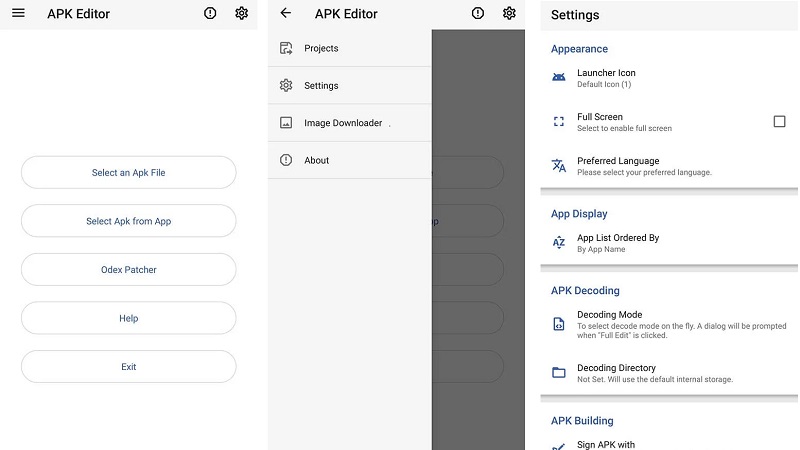The height and width of the screenshot is (450, 800).
Task: Click the Full Screen setting label
Action: coord(600,117)
